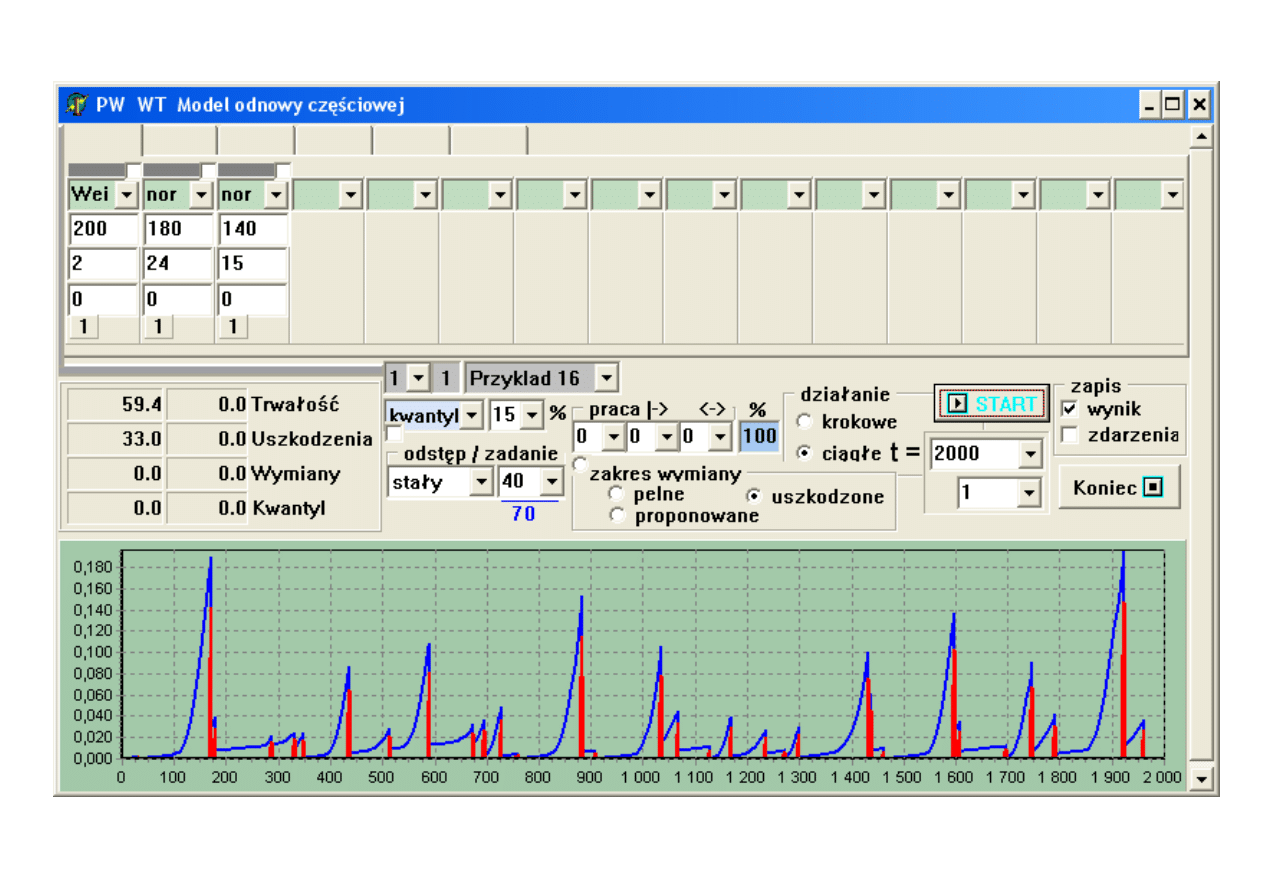The height and width of the screenshot is (893, 1263).
Task: Click the input field containing 24
Action: tap(179, 264)
